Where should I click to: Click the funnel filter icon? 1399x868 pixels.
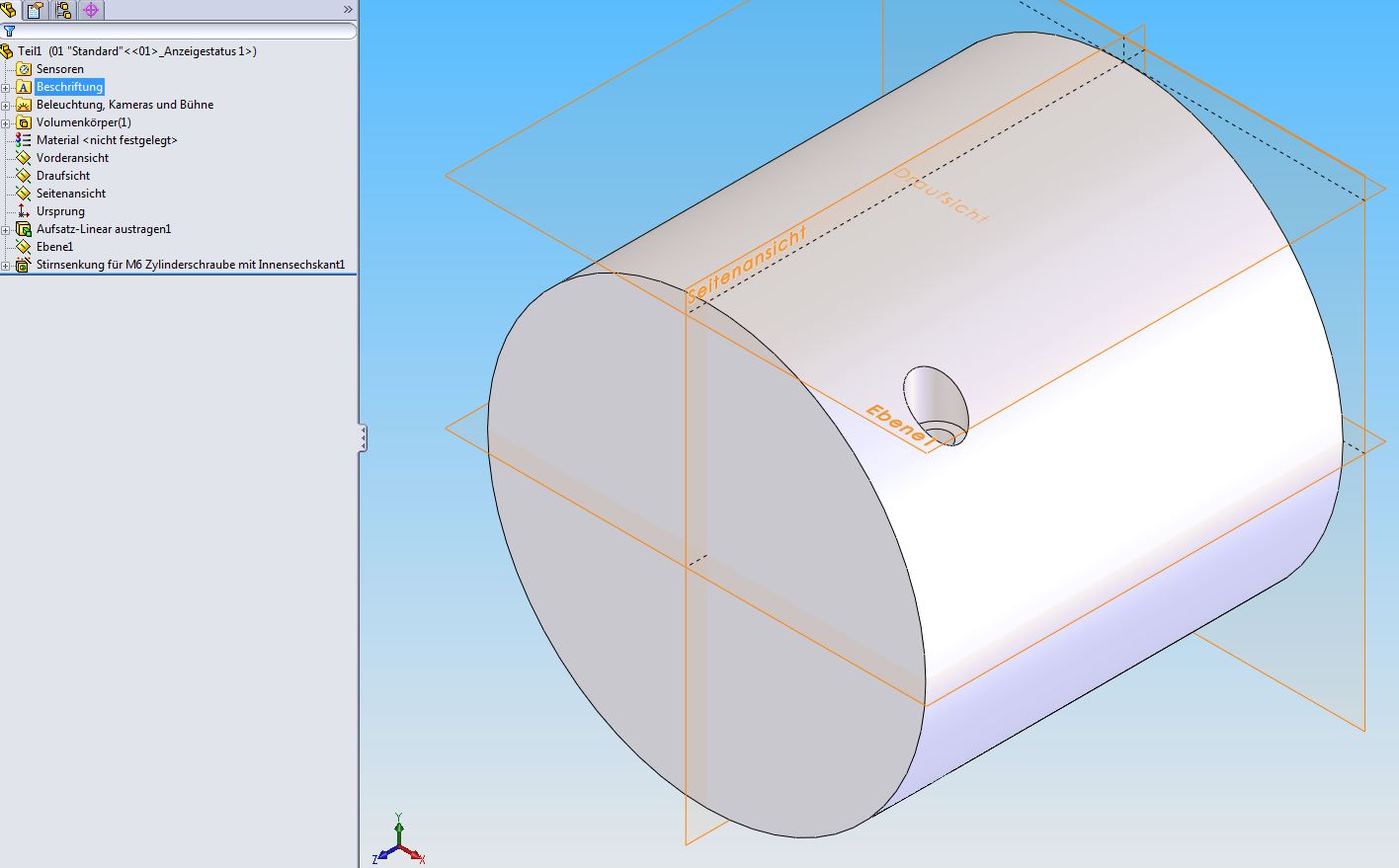(x=9, y=32)
